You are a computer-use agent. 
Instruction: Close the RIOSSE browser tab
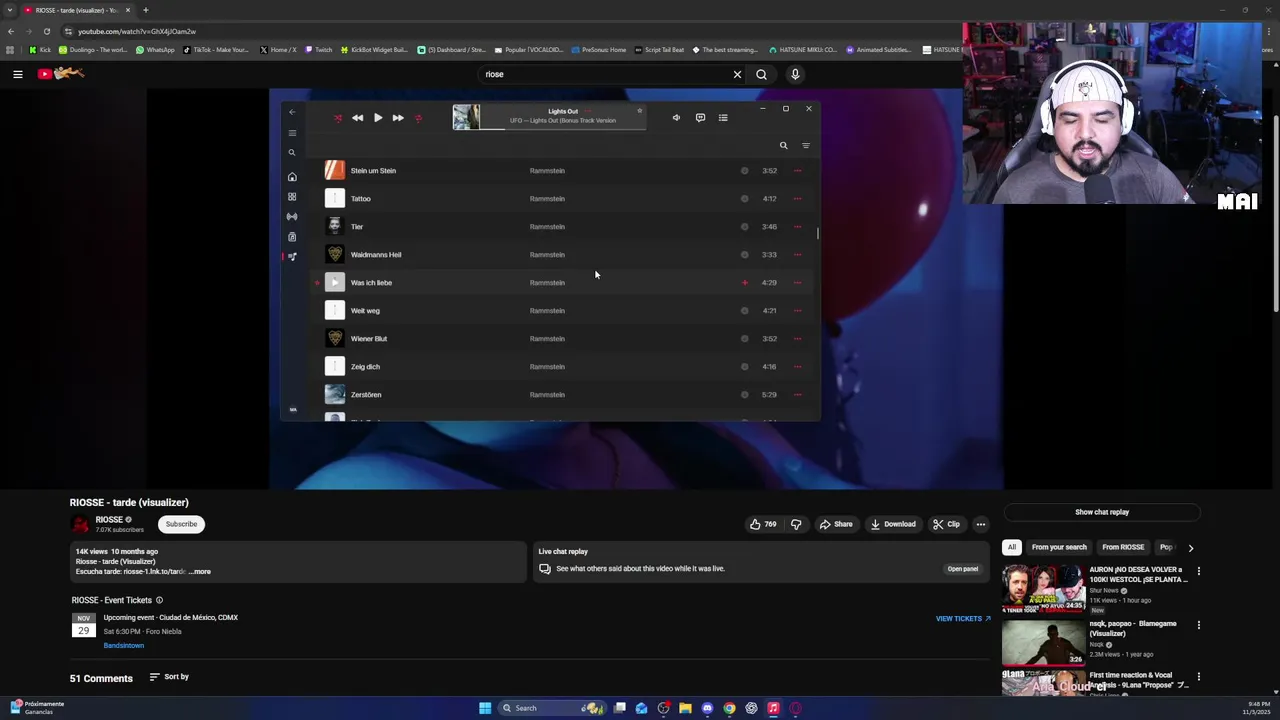pos(128,10)
